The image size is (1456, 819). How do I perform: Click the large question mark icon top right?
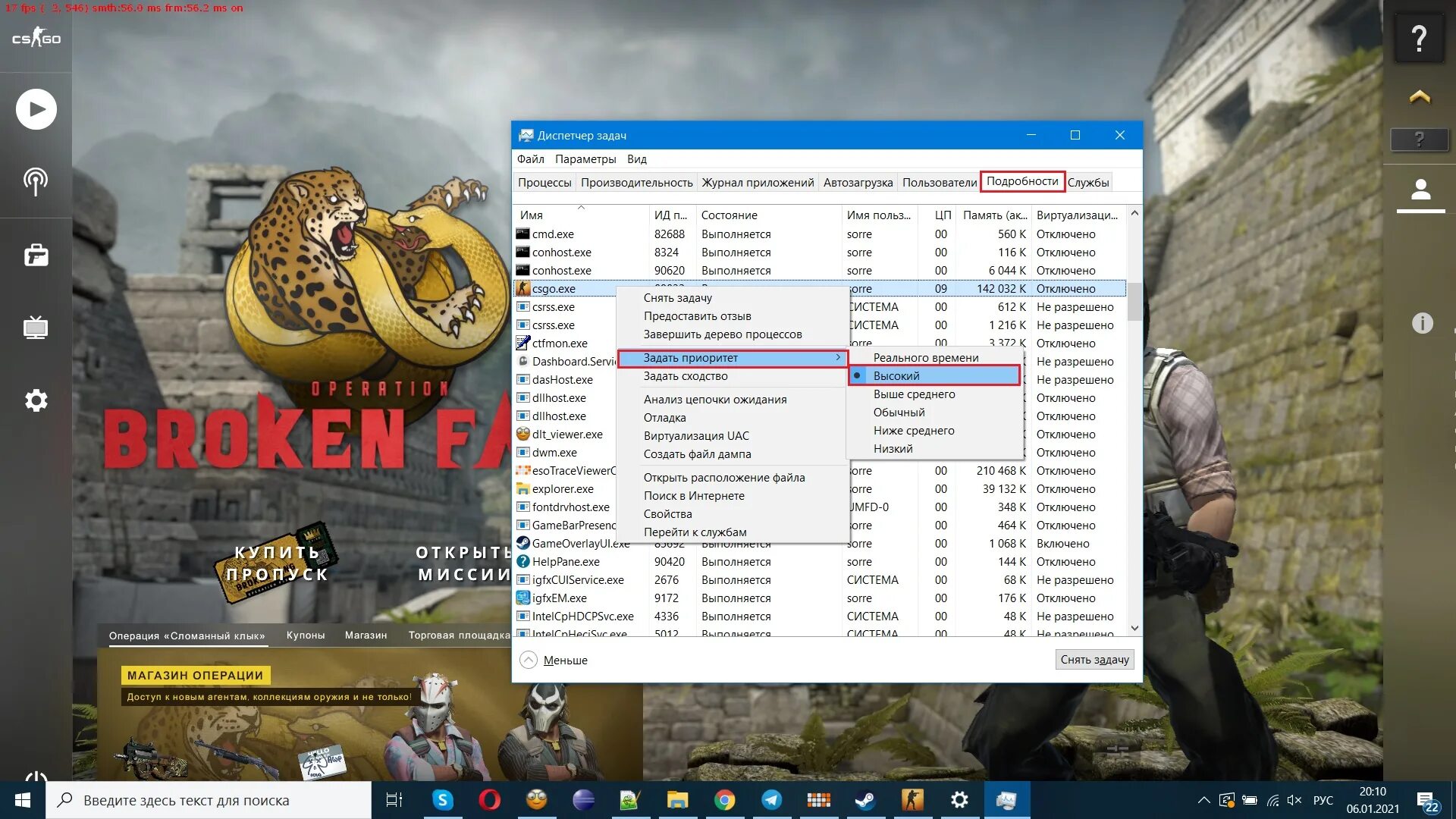[1420, 38]
